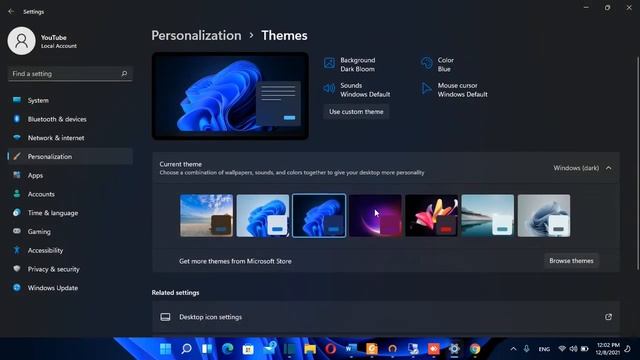Select the colorful Captured Motion theme
The width and height of the screenshot is (640, 360).
point(432,216)
